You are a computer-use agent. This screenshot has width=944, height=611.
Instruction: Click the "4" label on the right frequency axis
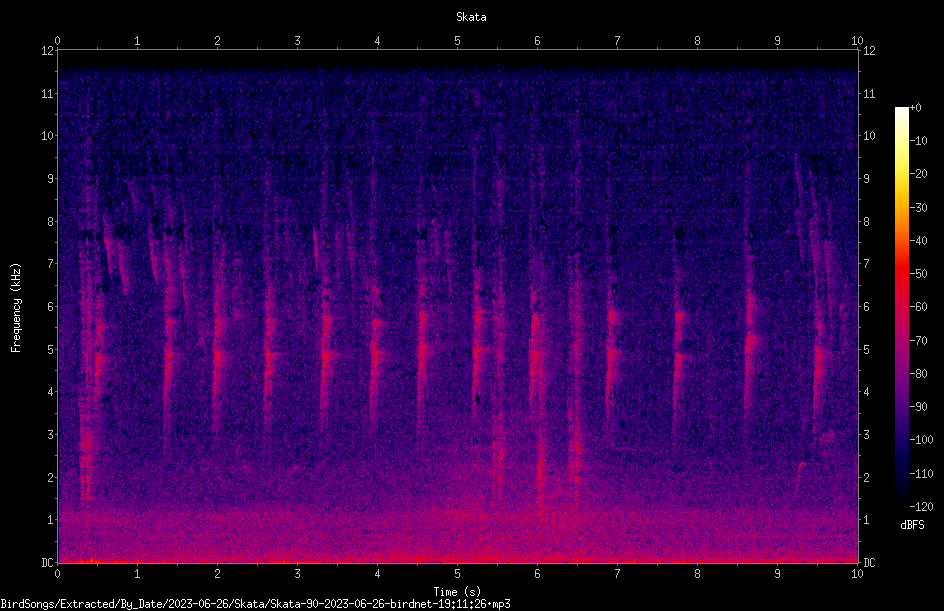[866, 392]
